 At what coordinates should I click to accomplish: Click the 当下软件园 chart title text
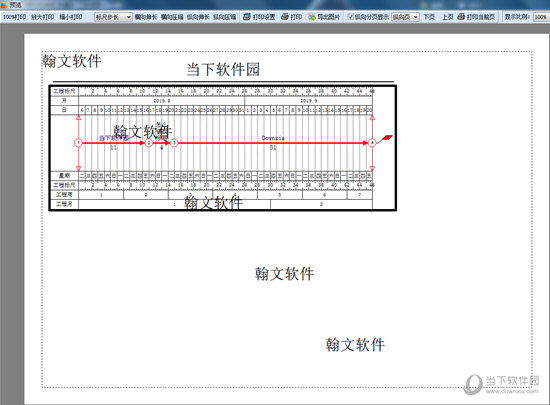click(223, 69)
